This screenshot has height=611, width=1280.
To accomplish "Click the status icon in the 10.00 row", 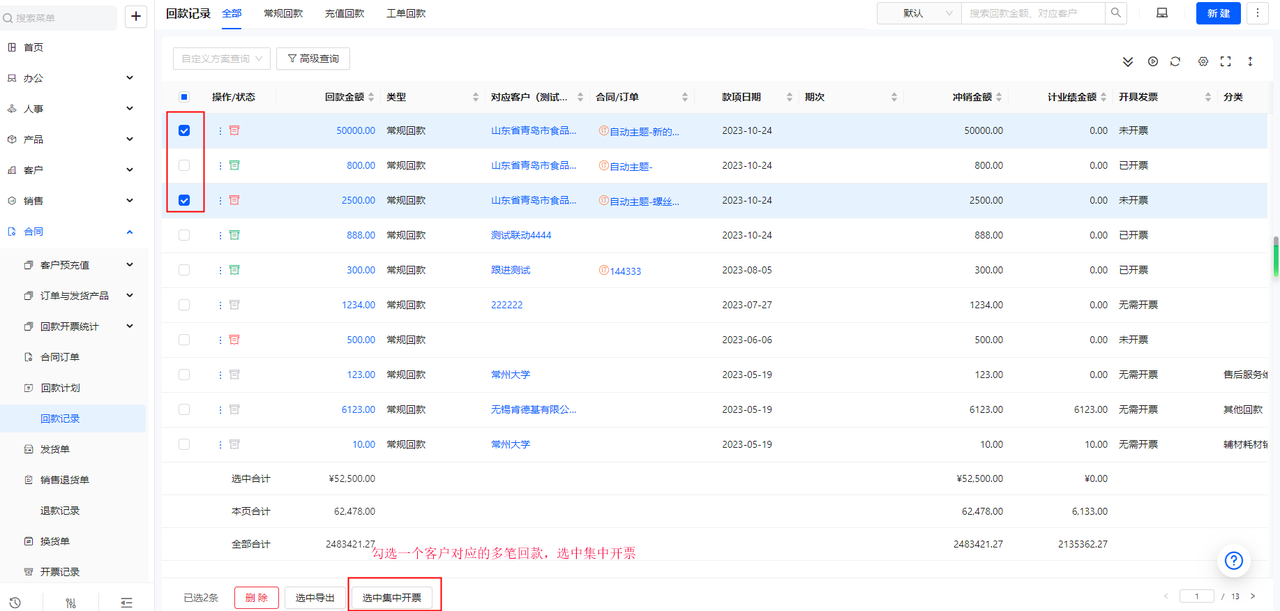I will pyautogui.click(x=234, y=445).
